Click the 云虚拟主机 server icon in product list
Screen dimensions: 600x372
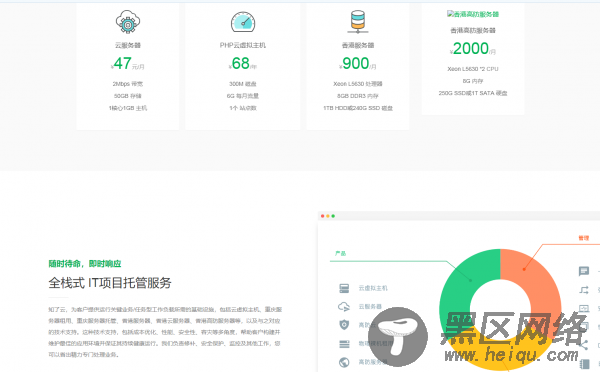click(x=344, y=288)
